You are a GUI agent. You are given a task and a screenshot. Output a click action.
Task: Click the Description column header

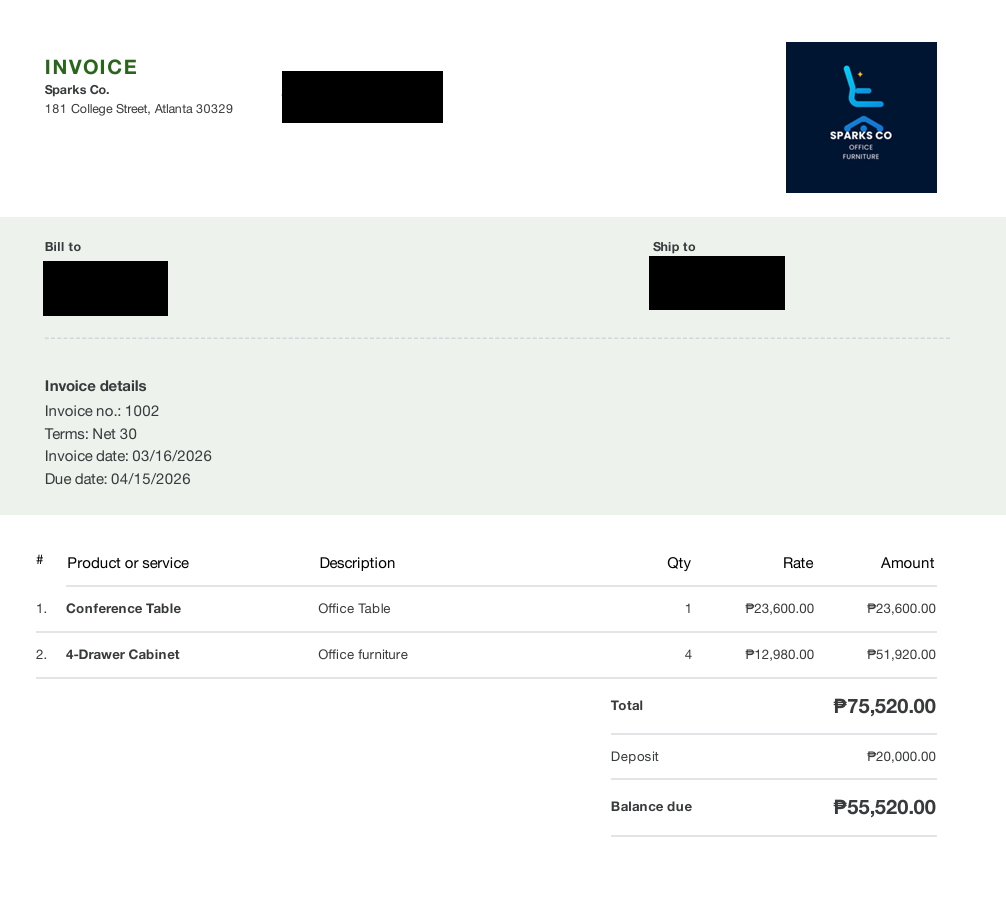coord(357,563)
